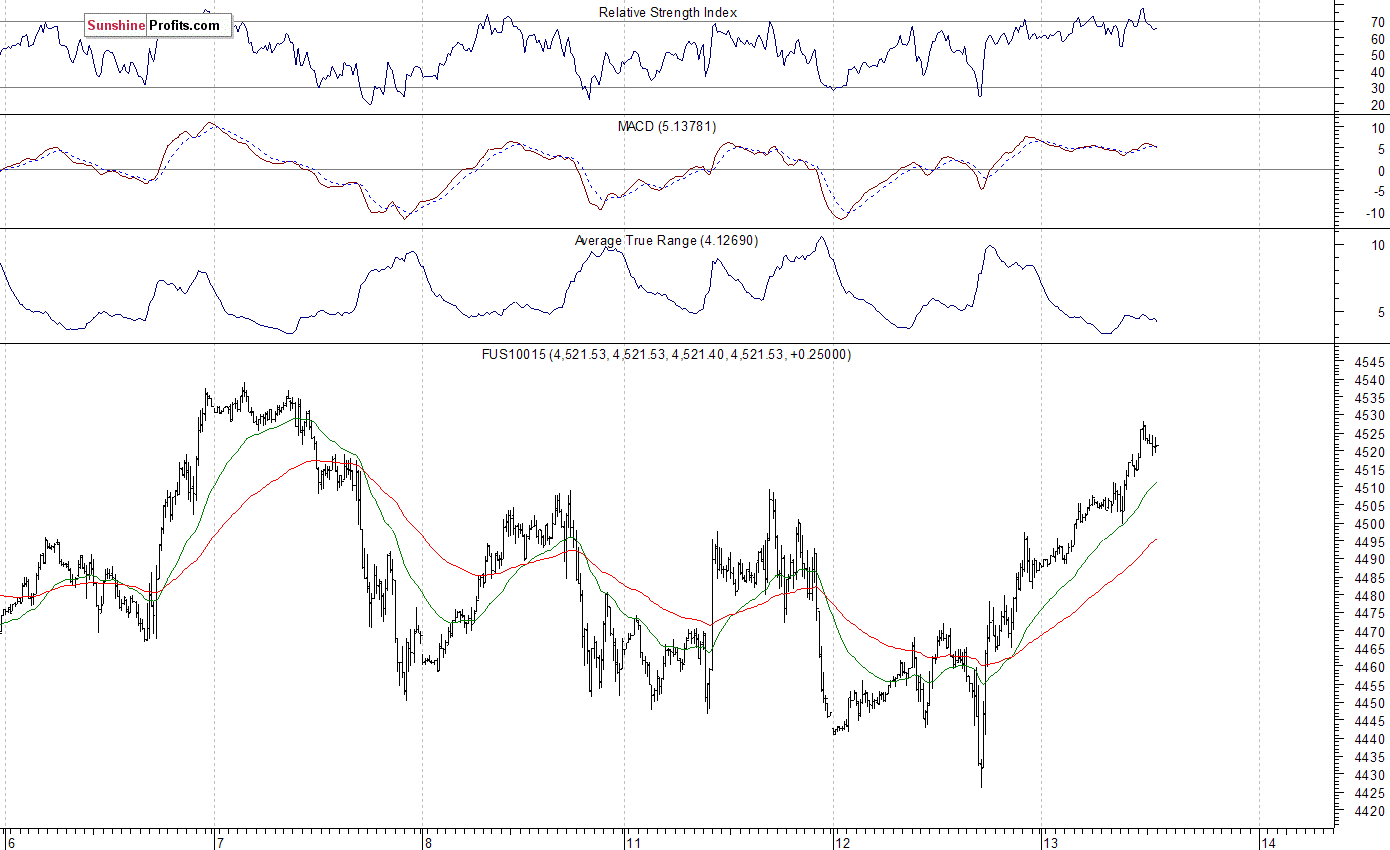Click the latest price bar near 4521
1390x850 pixels.
coord(1156,445)
